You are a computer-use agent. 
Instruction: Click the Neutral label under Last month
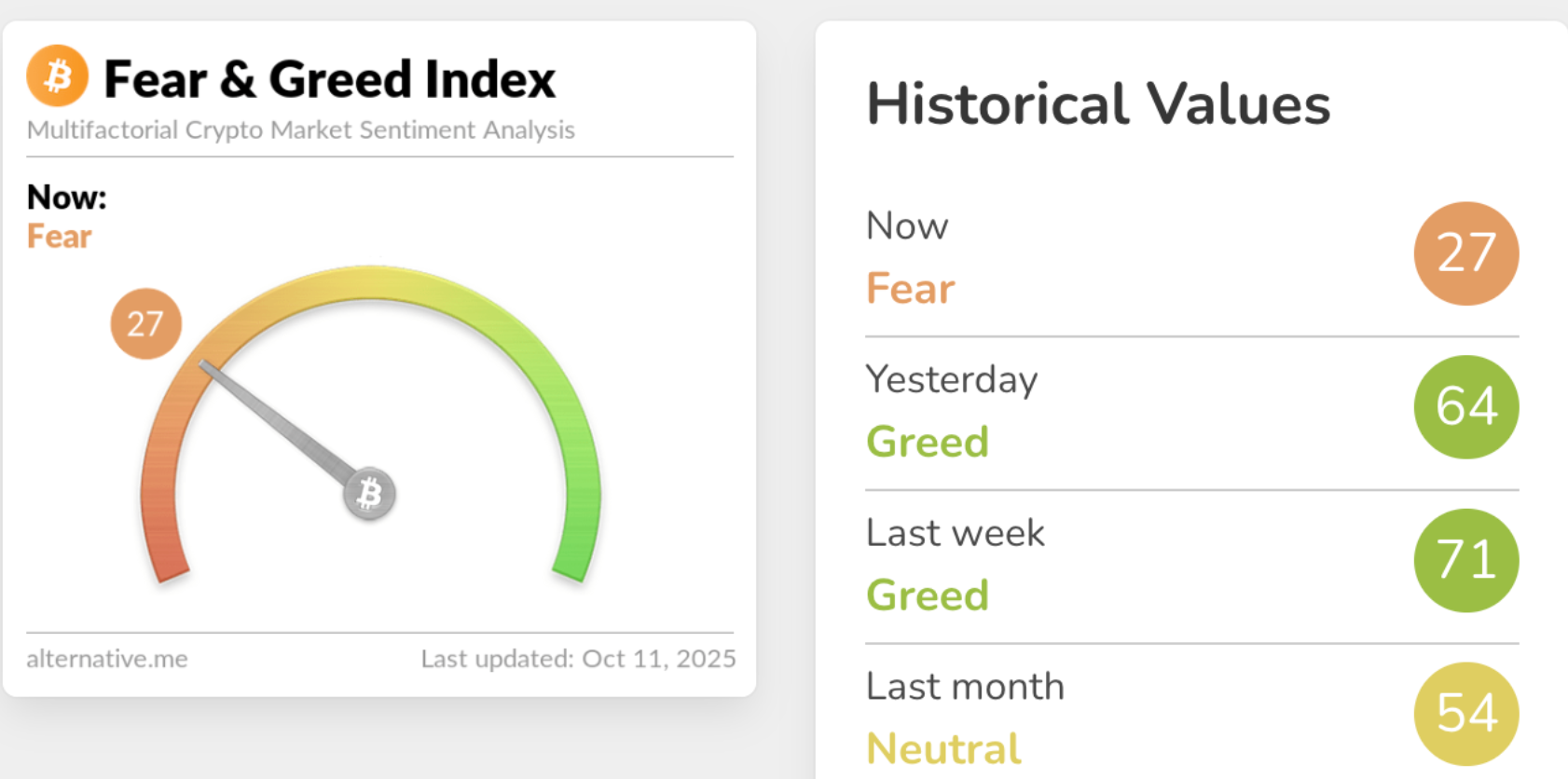pos(943,748)
